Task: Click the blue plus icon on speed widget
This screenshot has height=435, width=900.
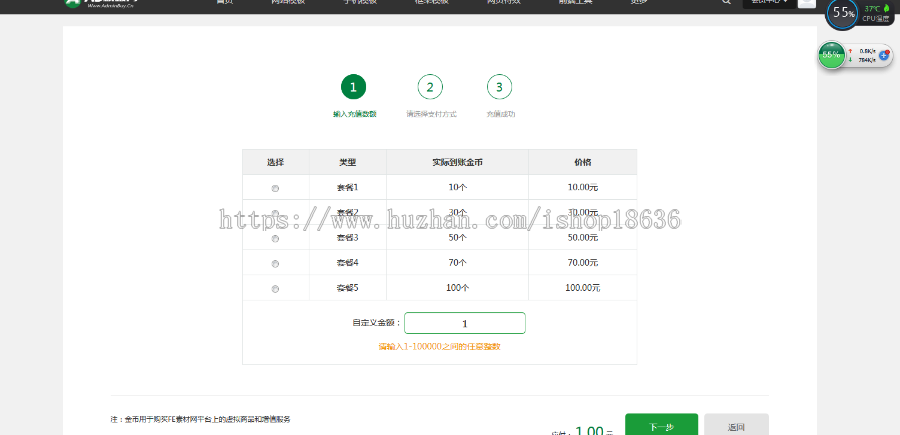Action: 884,56
